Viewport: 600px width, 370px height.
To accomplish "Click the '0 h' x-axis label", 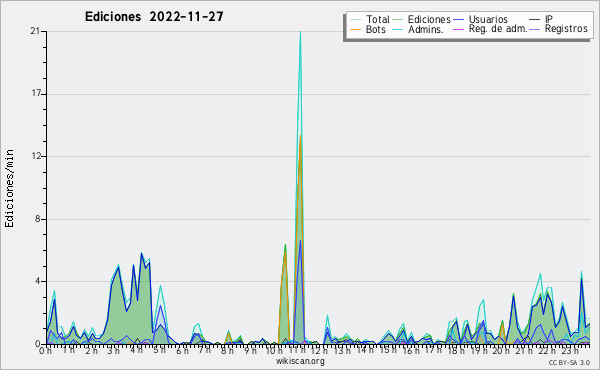I will coord(45,350).
